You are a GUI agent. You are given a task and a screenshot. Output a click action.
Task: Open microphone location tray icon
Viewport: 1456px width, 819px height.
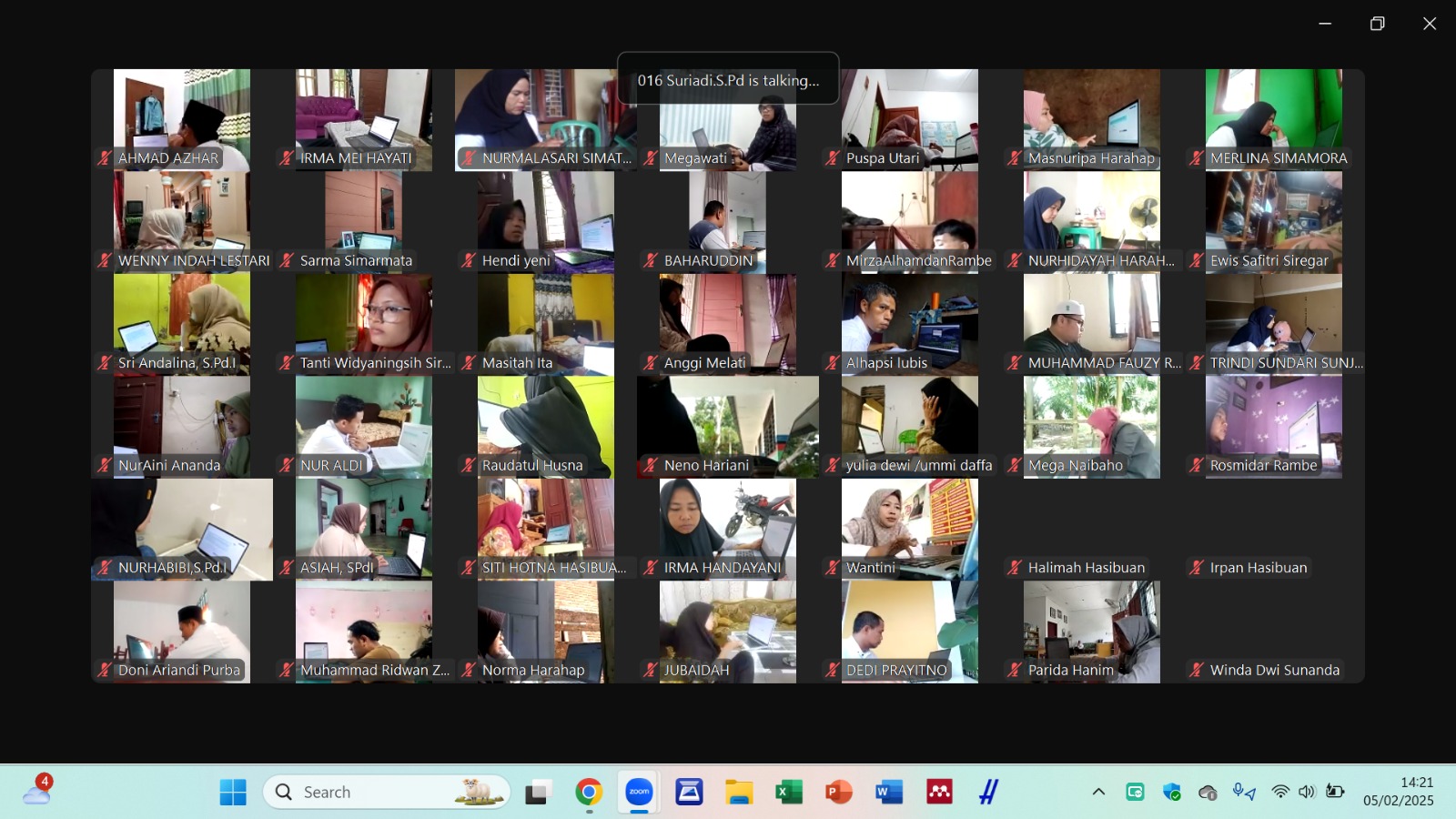point(1244,792)
